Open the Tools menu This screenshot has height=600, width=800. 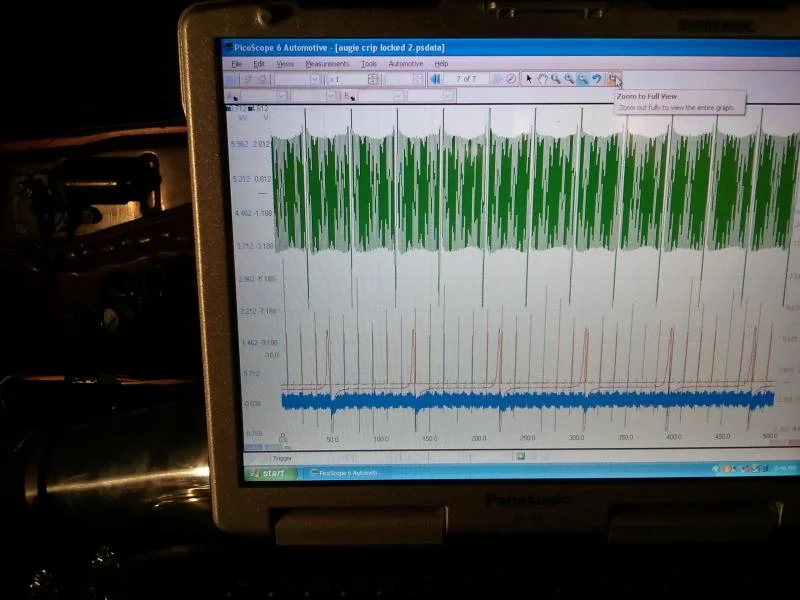[369, 63]
